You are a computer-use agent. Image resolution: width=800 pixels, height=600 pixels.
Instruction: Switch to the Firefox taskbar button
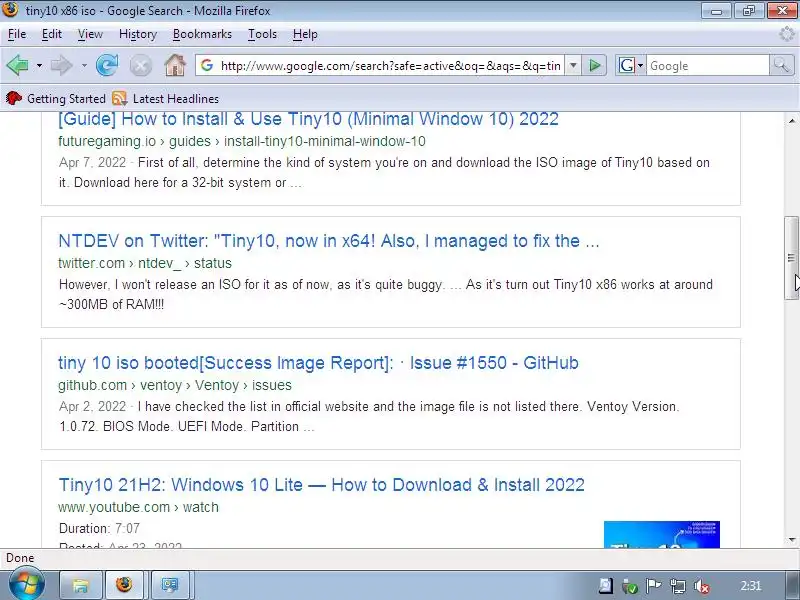point(124,585)
